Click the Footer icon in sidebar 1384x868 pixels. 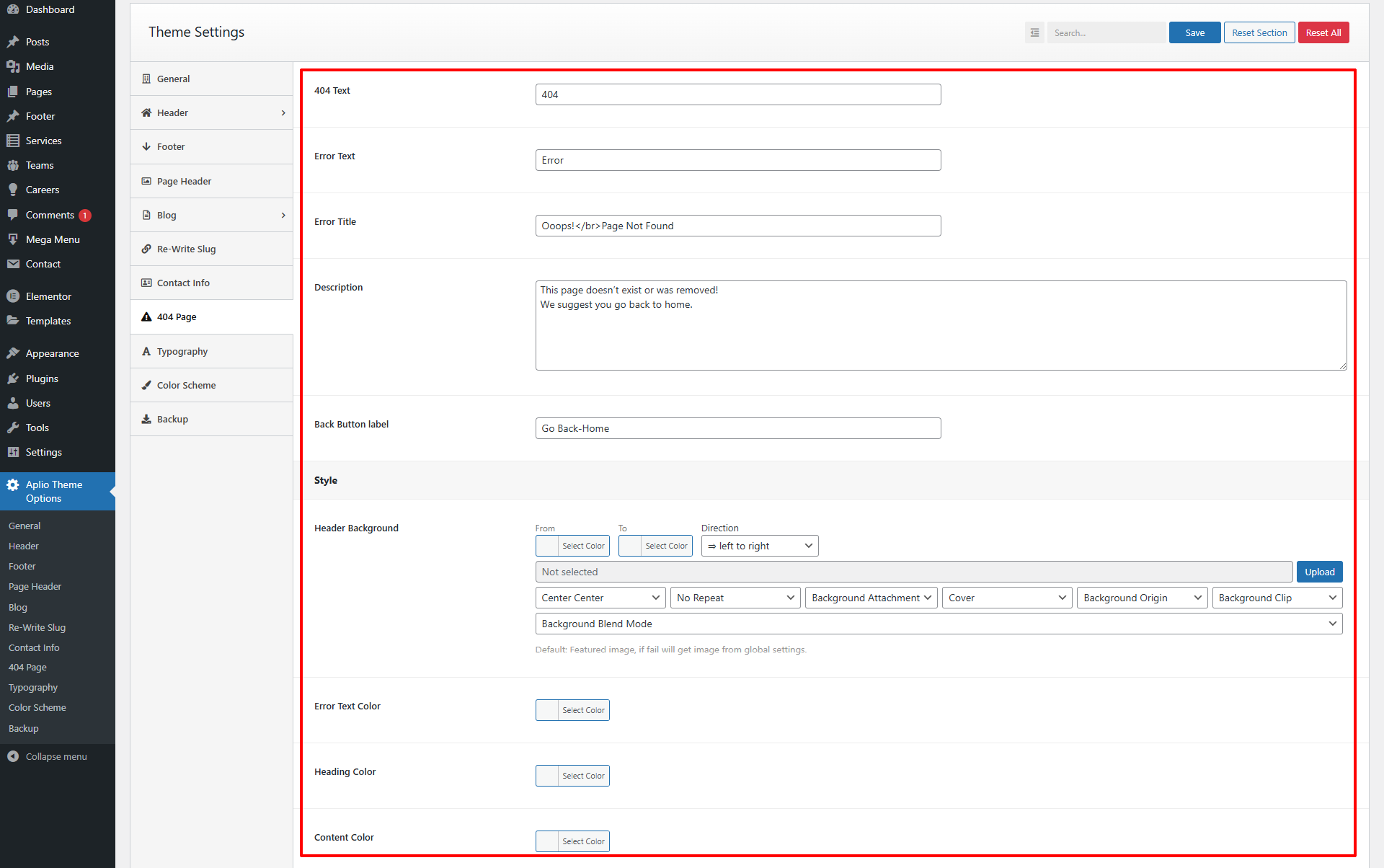(x=14, y=116)
